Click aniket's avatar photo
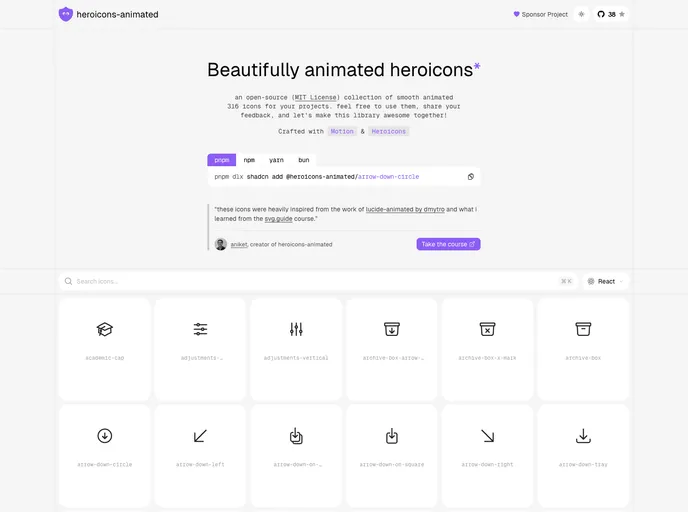 point(221,244)
